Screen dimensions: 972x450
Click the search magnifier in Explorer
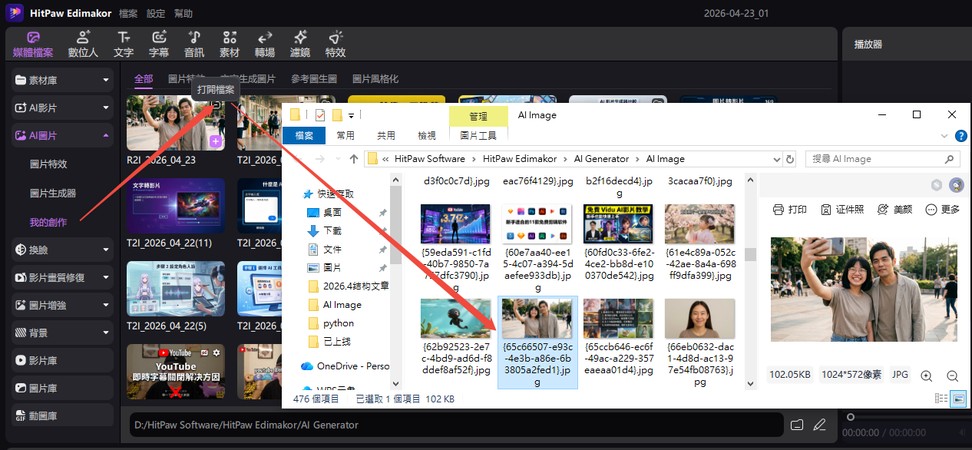949,159
